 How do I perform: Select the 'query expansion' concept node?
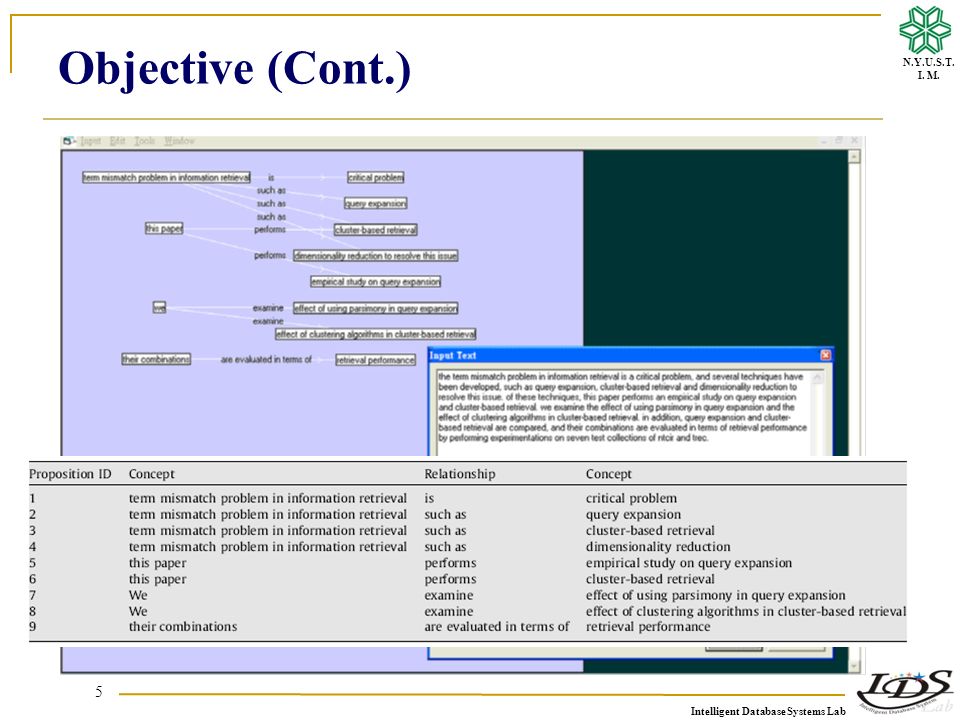[375, 203]
